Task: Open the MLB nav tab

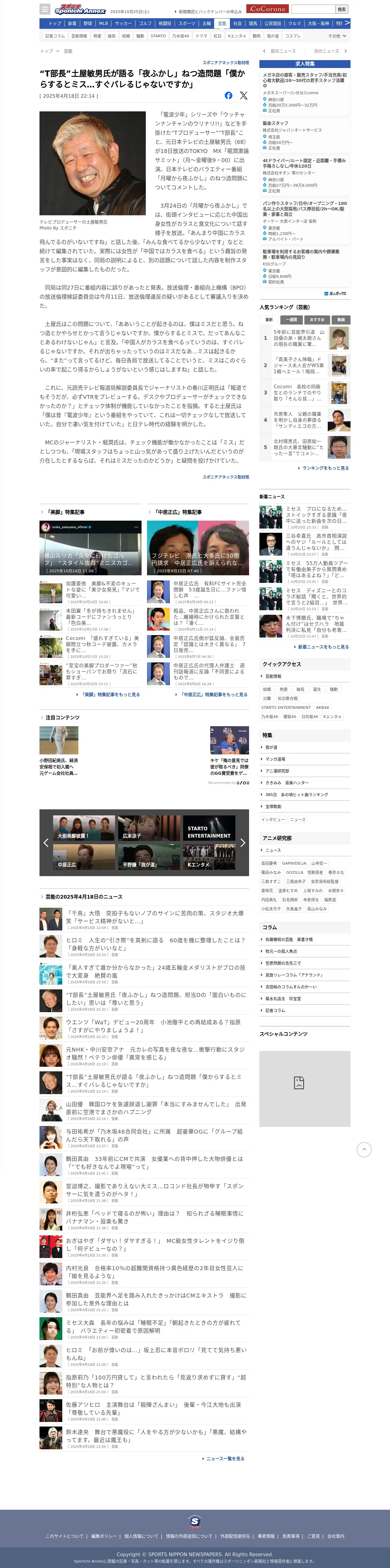Action: pyautogui.click(x=104, y=23)
